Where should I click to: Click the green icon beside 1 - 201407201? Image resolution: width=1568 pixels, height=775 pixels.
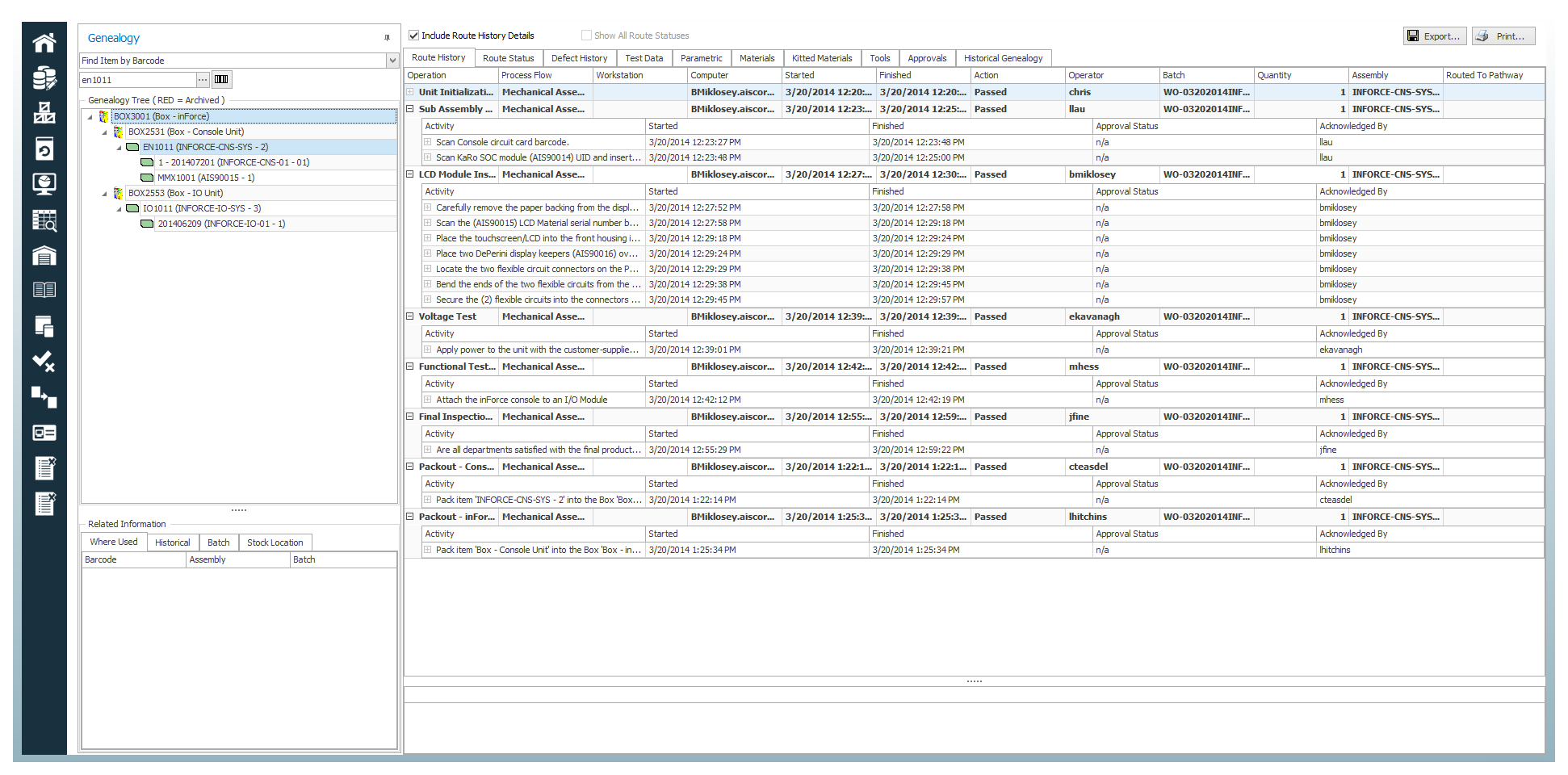148,162
